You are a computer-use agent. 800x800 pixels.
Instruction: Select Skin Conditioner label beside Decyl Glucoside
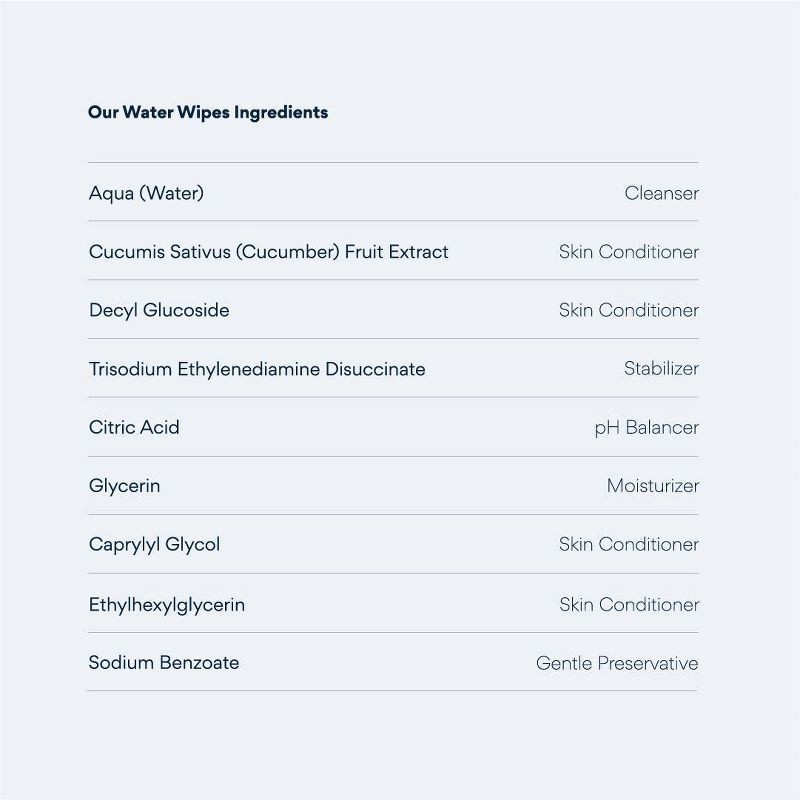628,310
